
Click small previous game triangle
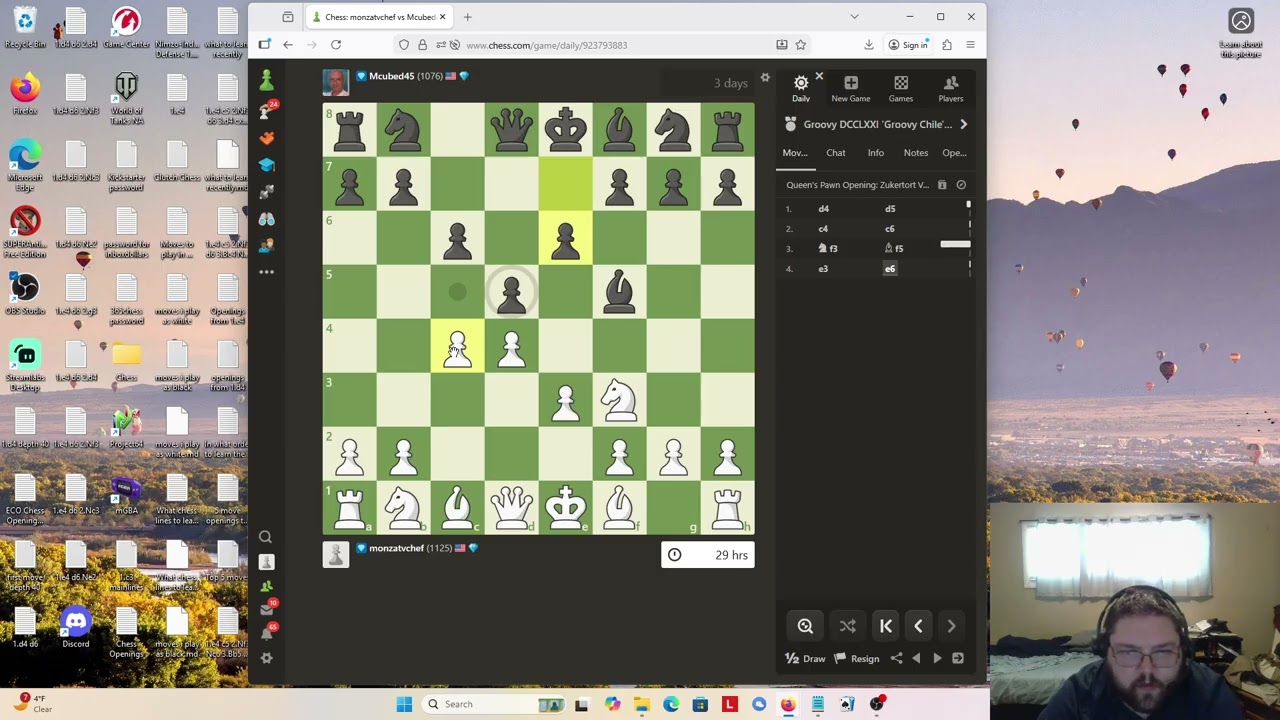pos(916,658)
